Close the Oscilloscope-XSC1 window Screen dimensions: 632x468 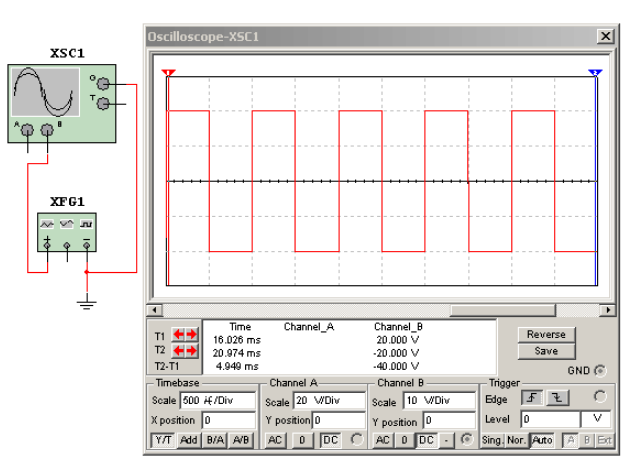click(x=605, y=36)
